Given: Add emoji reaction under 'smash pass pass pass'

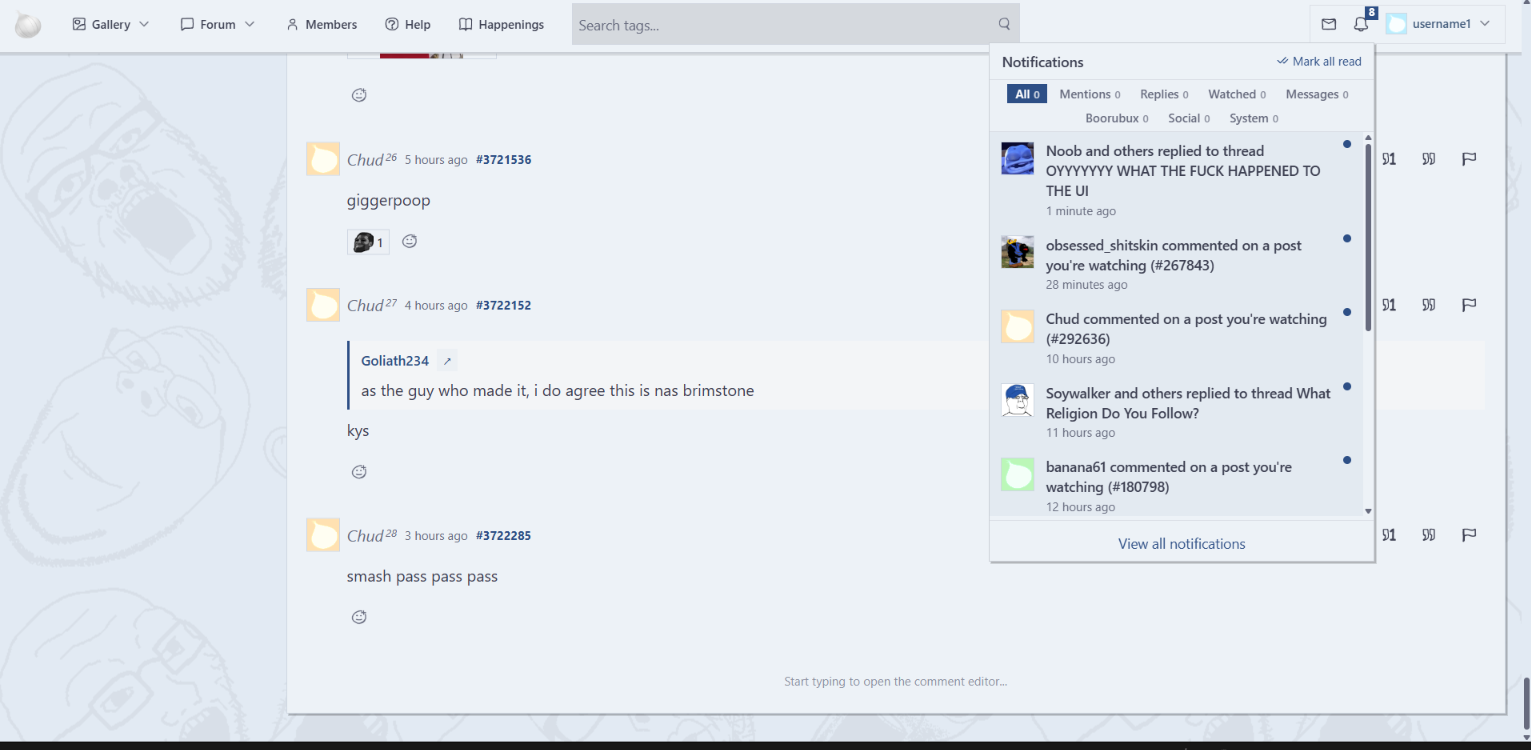Looking at the screenshot, I should [359, 617].
